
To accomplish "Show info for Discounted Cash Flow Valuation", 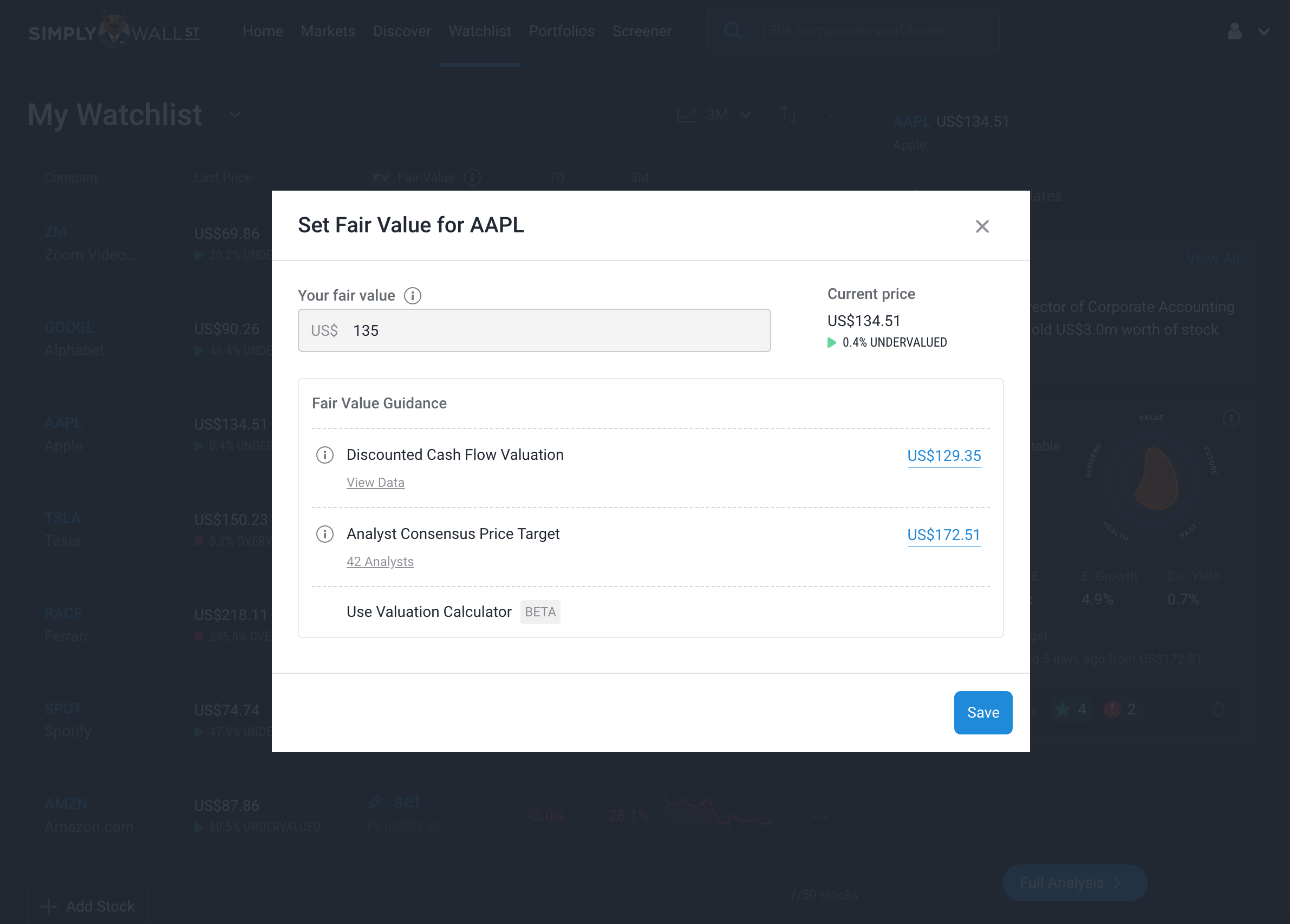I will click(x=325, y=455).
